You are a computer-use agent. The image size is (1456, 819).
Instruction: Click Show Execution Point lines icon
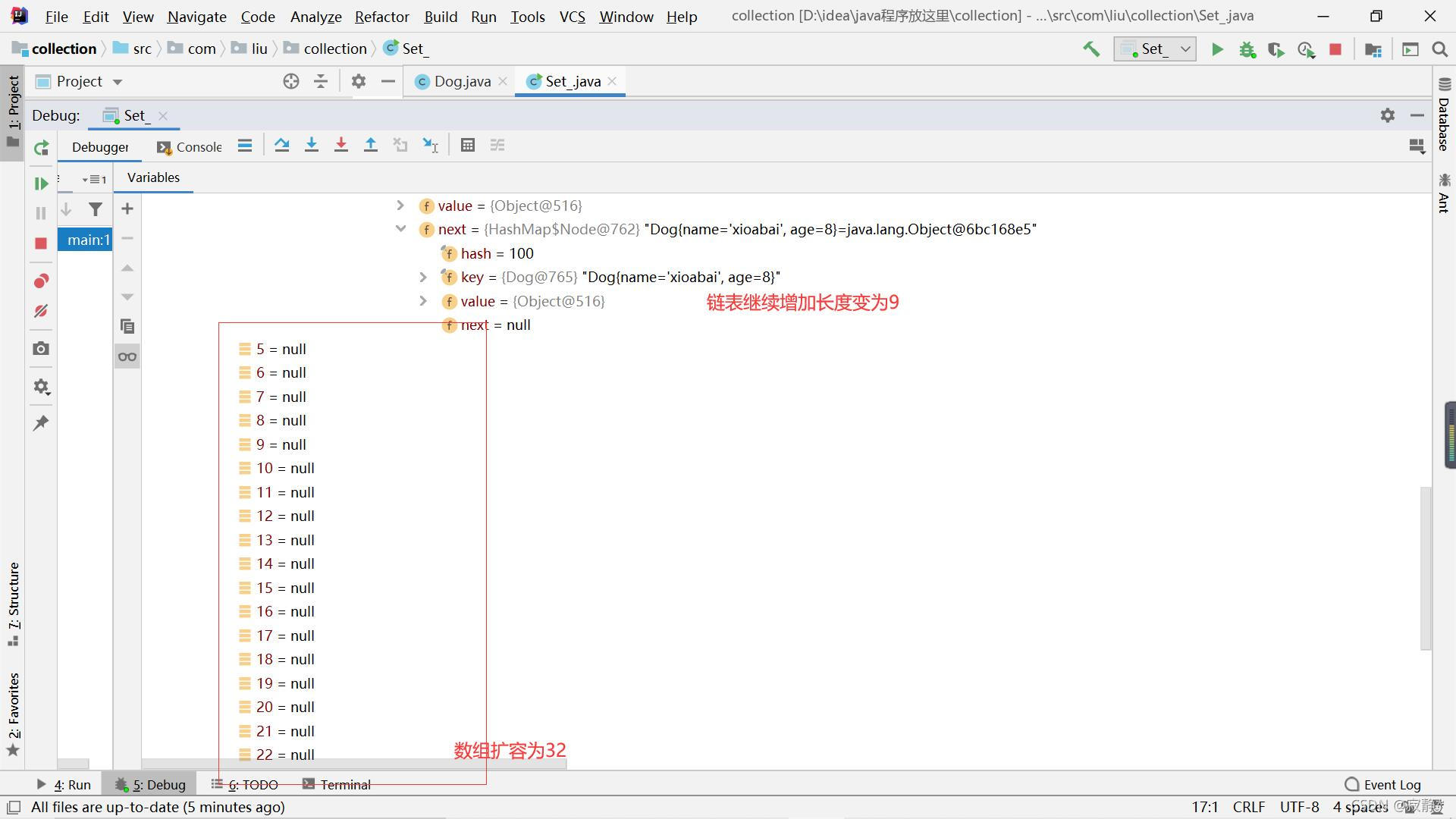[x=244, y=145]
